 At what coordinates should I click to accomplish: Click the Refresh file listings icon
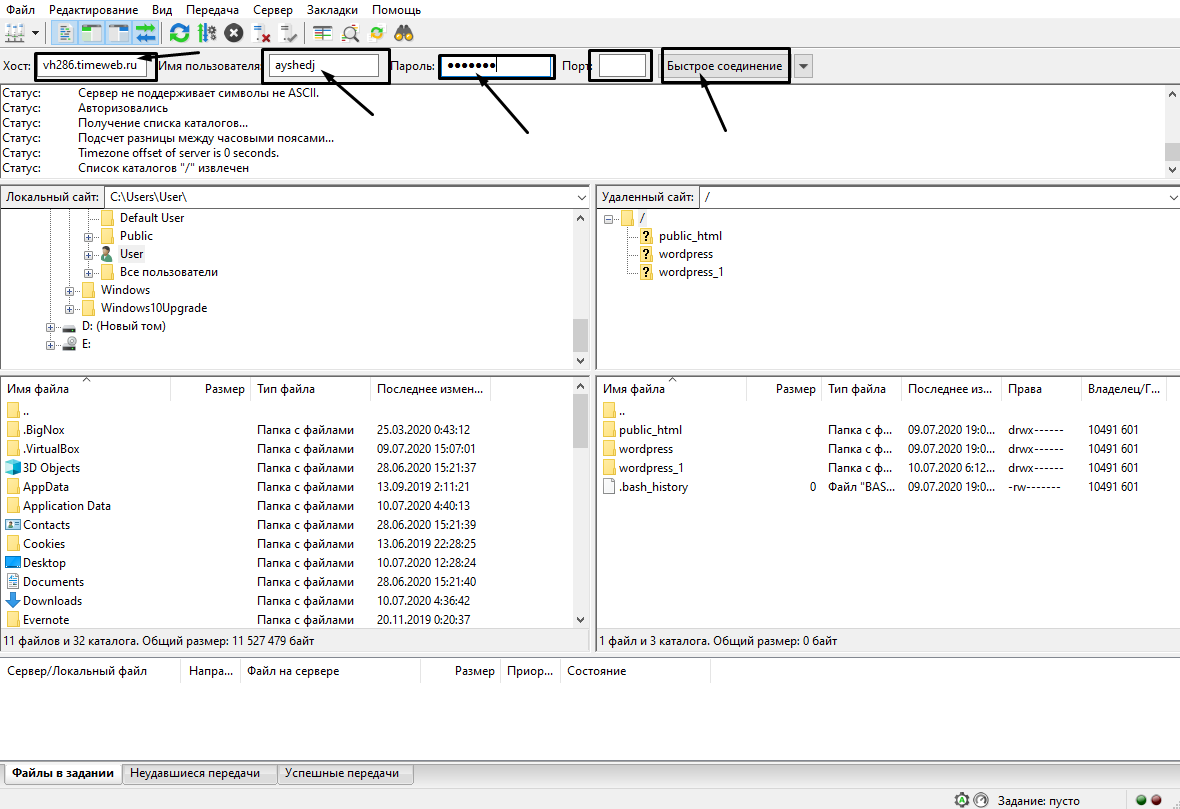179,32
